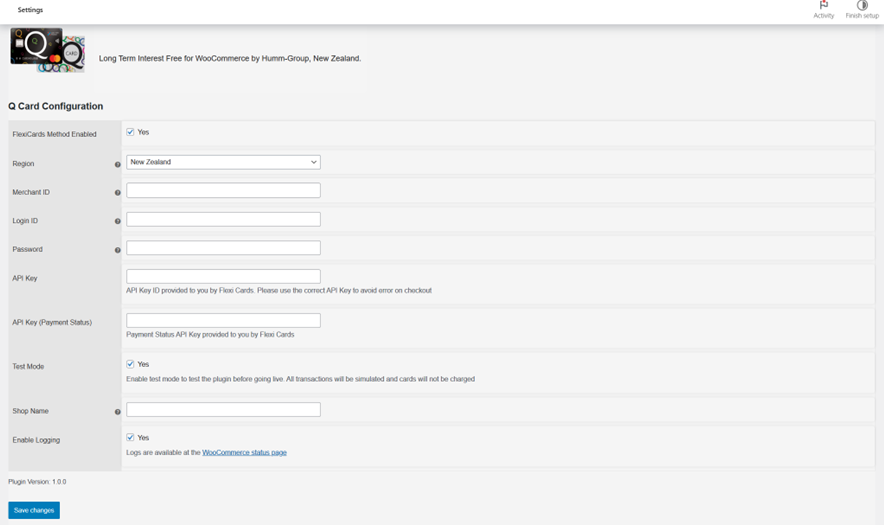Toggle the Enable Logging checkbox
Image resolution: width=884 pixels, height=525 pixels.
[130, 438]
